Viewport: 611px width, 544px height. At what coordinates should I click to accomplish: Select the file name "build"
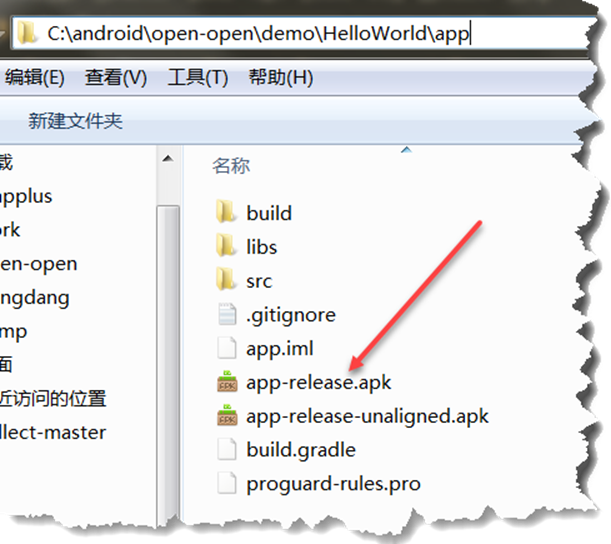point(269,213)
